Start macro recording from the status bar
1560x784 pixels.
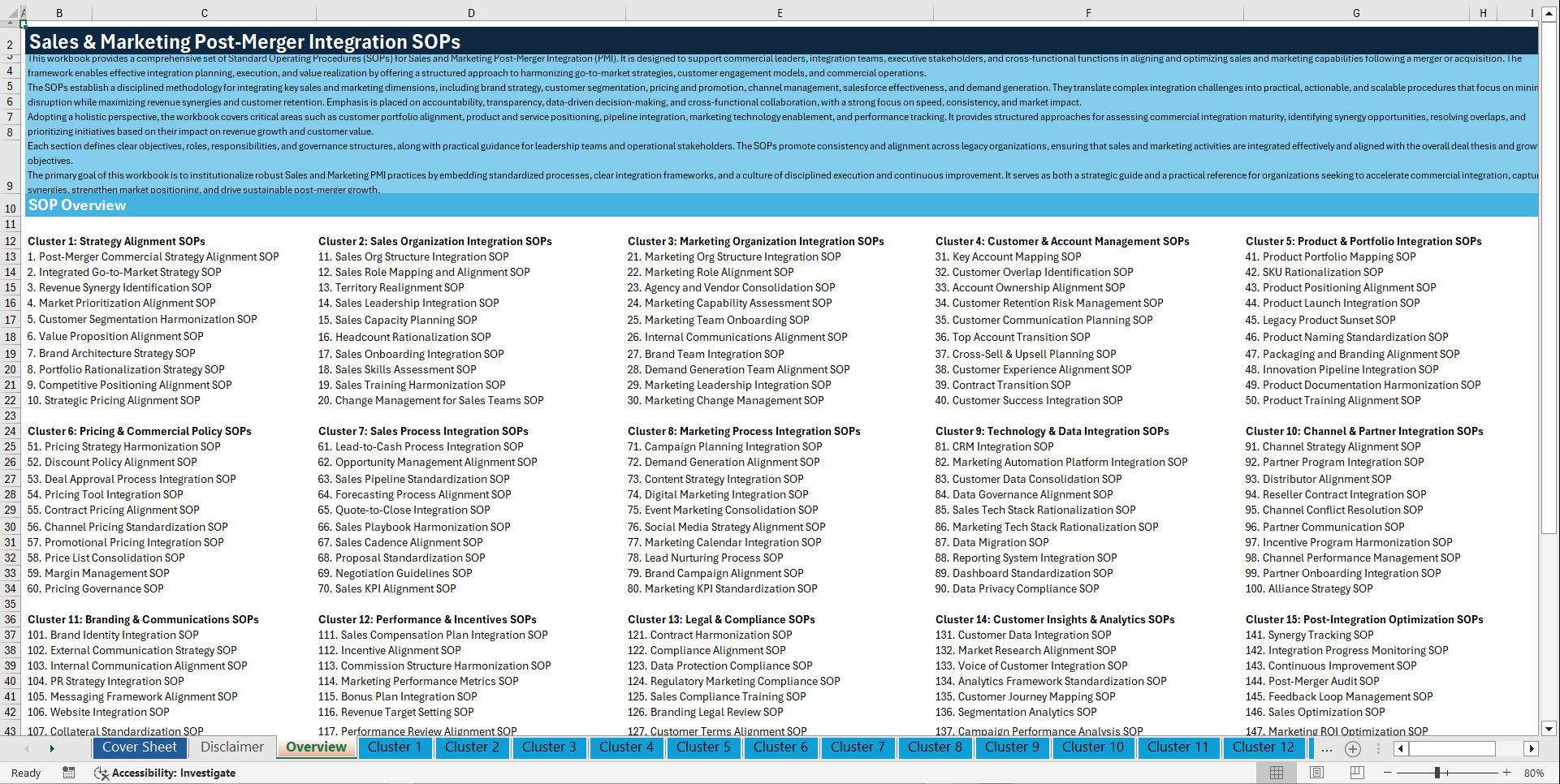coord(69,773)
